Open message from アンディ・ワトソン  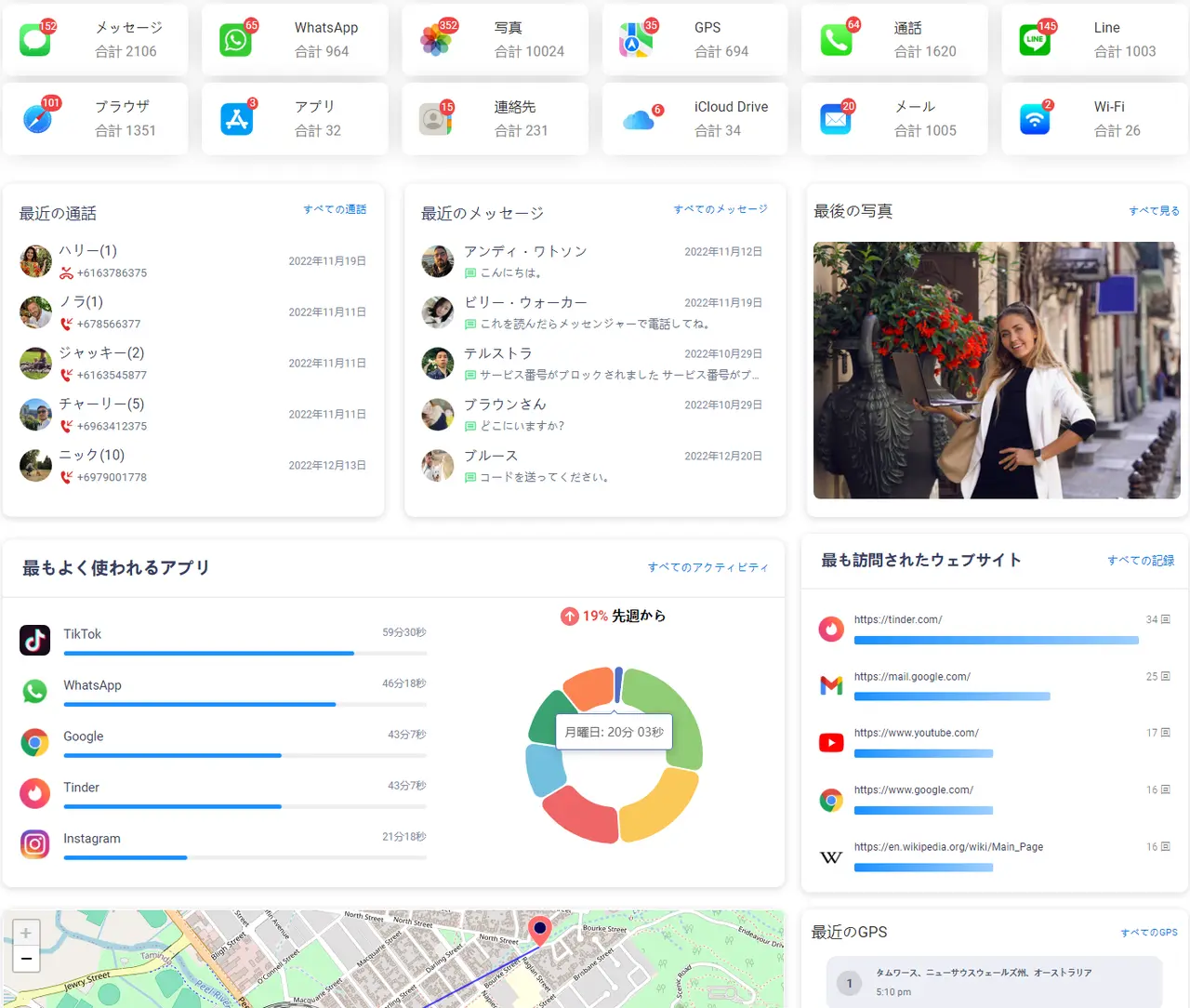[x=592, y=261]
